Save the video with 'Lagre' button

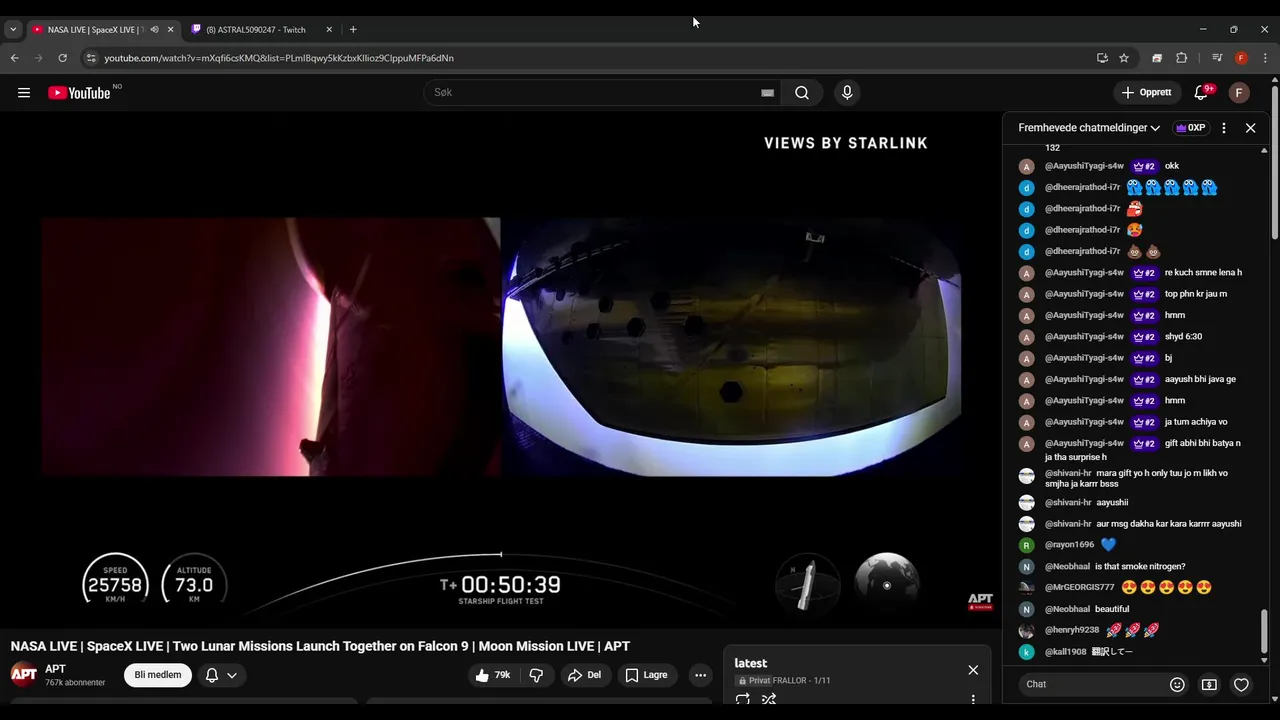(x=647, y=675)
